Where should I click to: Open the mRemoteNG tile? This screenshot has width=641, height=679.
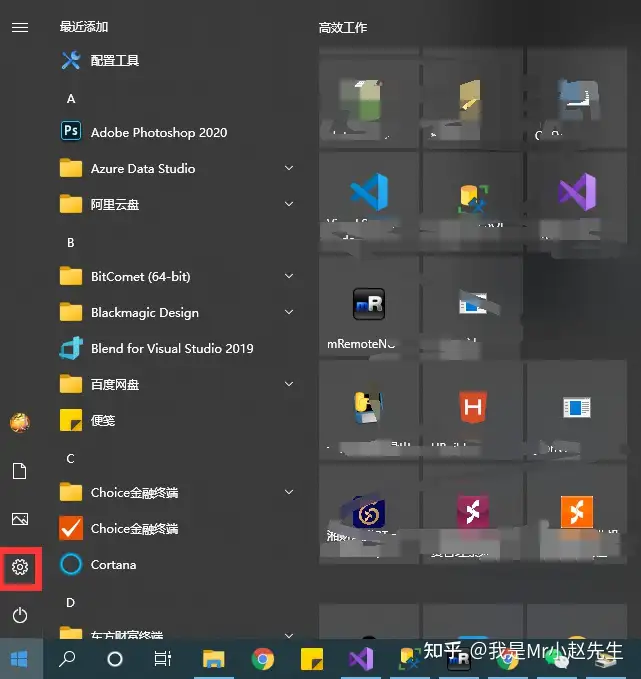(369, 305)
